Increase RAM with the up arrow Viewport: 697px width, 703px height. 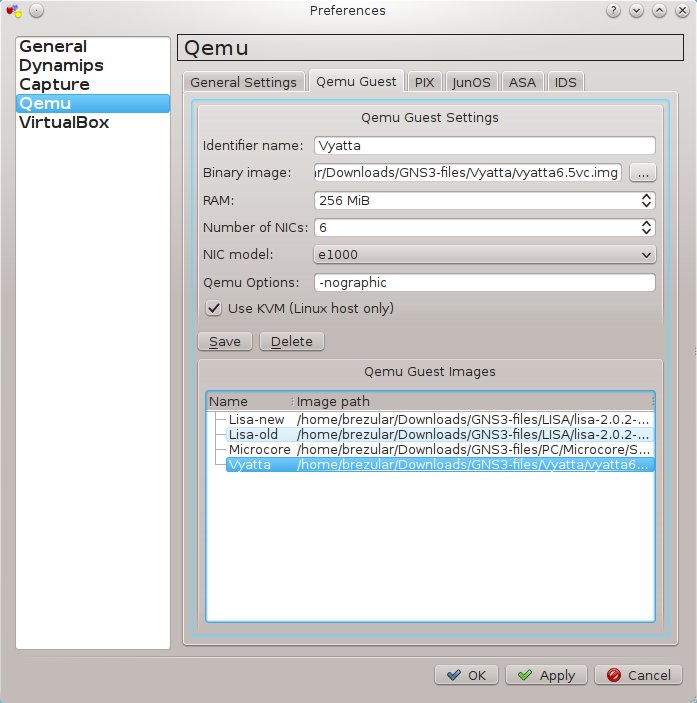tap(646, 196)
